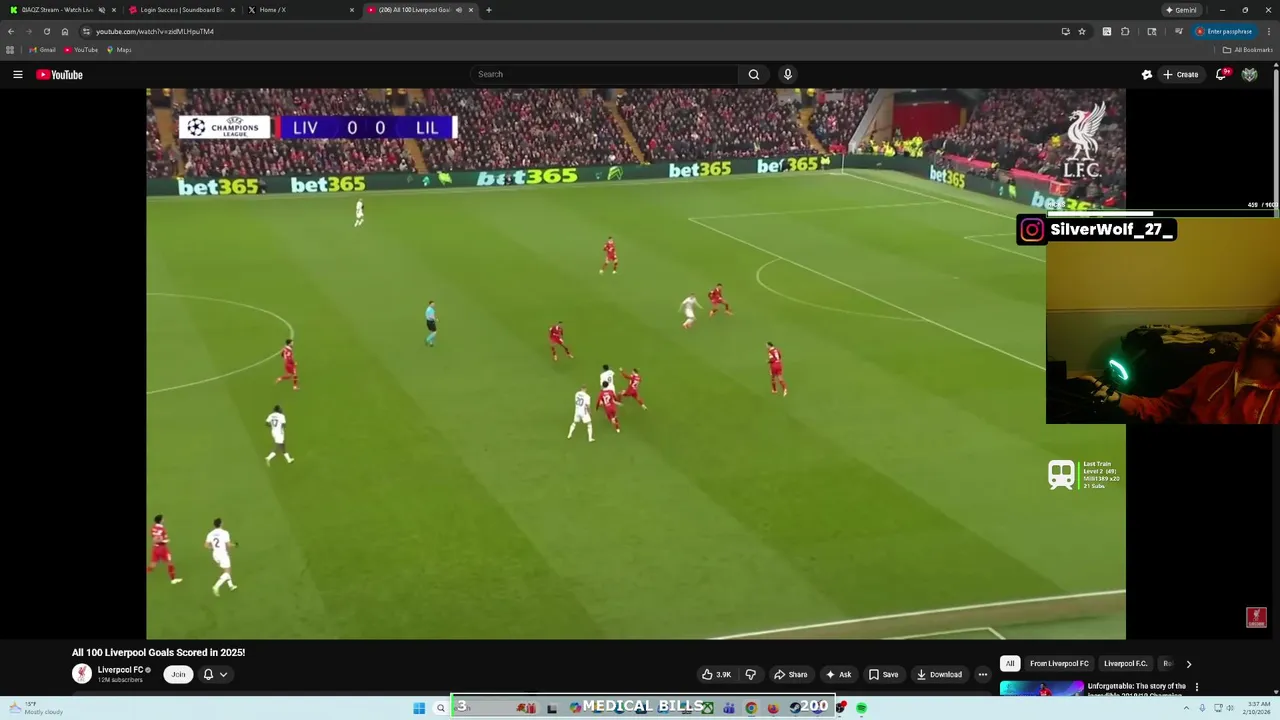The height and width of the screenshot is (720, 1280).
Task: Switch to QIAOZ Stream tab
Action: [59, 10]
